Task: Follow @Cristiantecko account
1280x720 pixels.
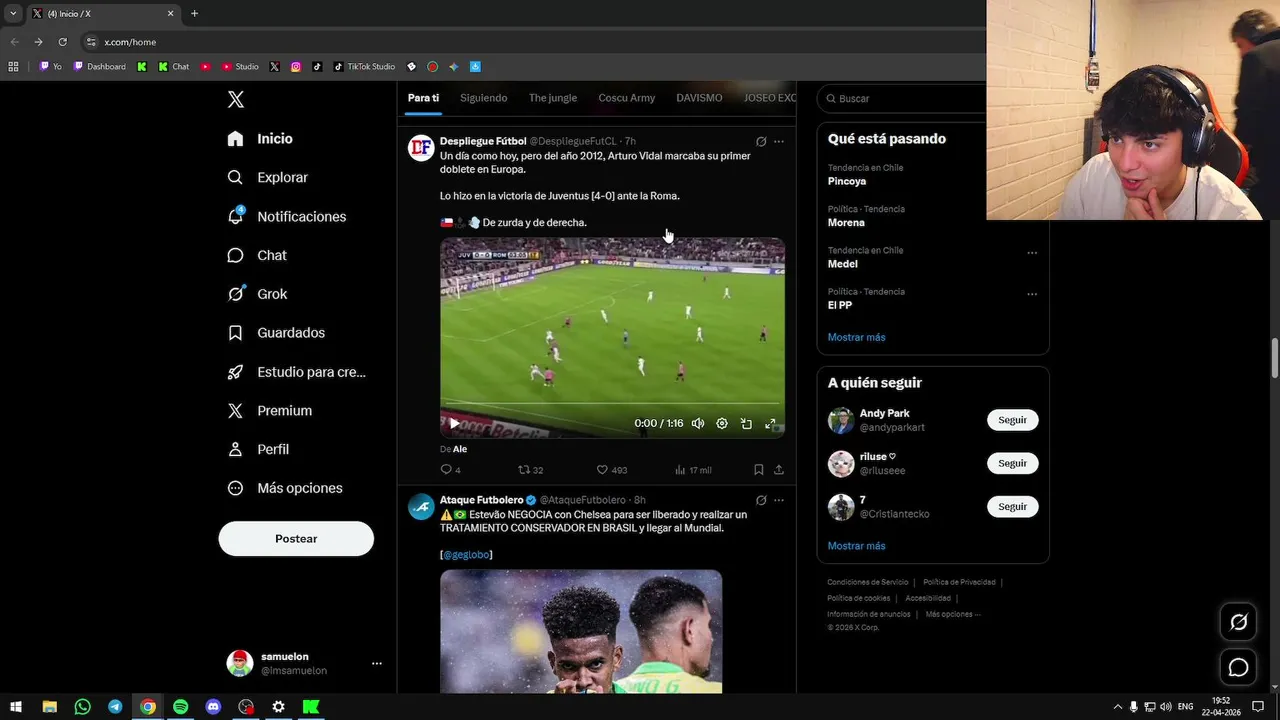Action: (1012, 507)
